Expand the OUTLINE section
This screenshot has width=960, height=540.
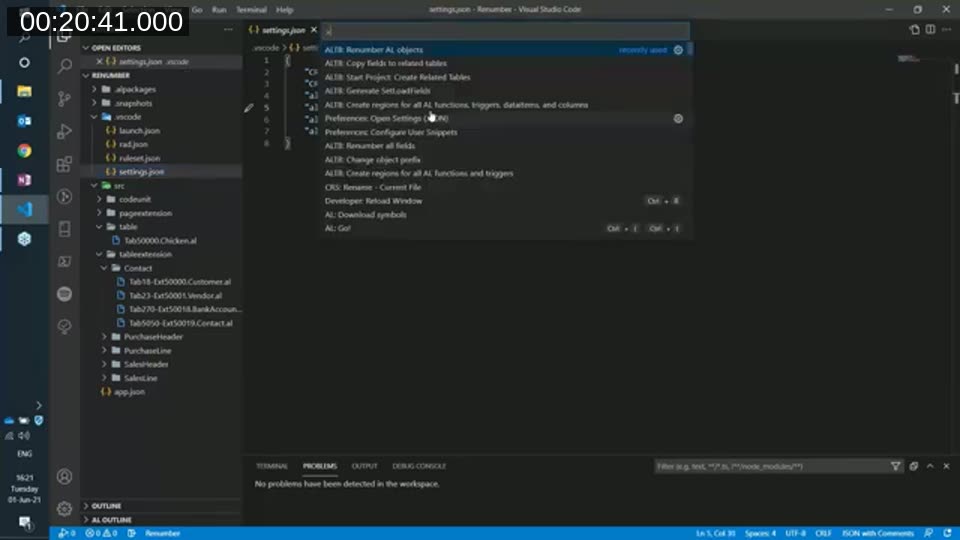pyautogui.click(x=106, y=506)
